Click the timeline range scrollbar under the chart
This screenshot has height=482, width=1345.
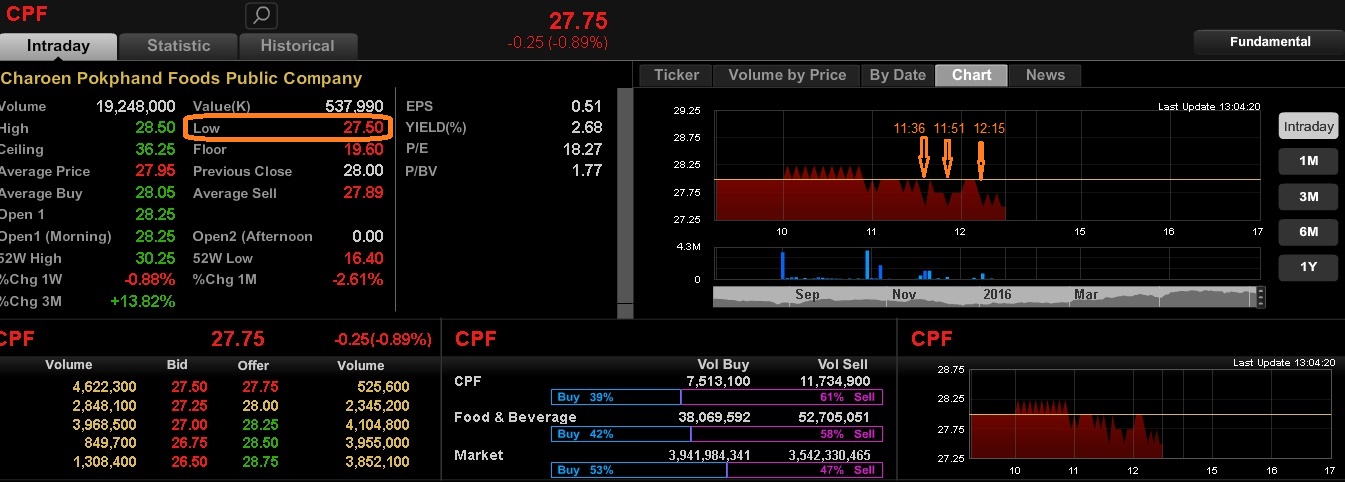coord(984,296)
